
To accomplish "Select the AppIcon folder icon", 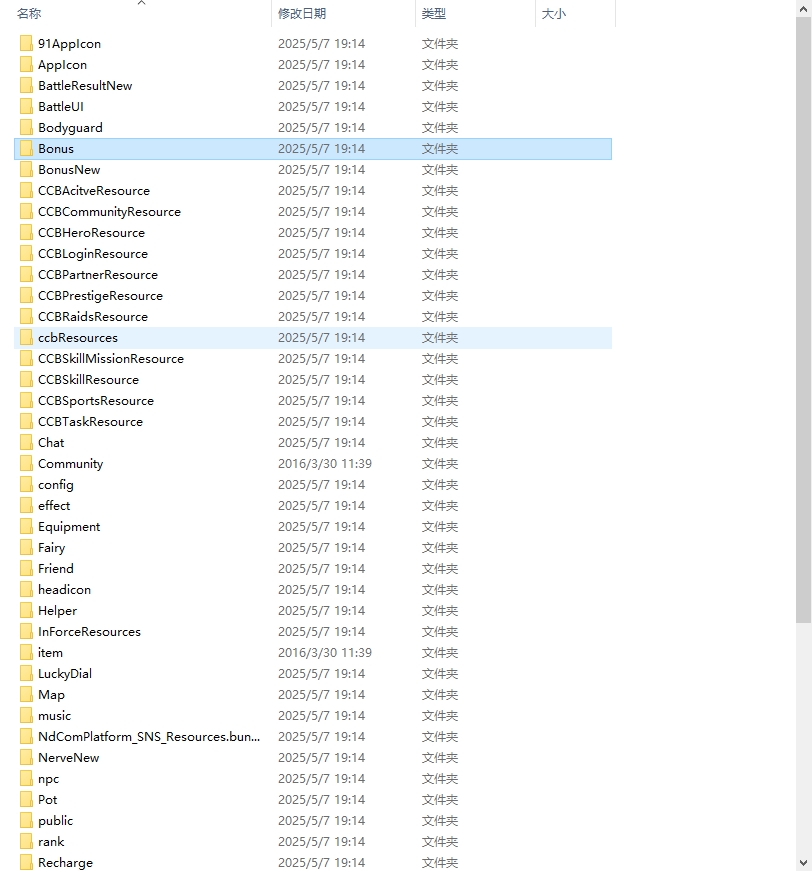I will pyautogui.click(x=26, y=64).
